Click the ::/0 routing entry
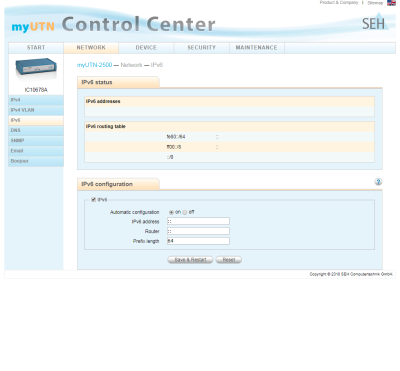Viewport: 400px width, 371px height. 170,157
